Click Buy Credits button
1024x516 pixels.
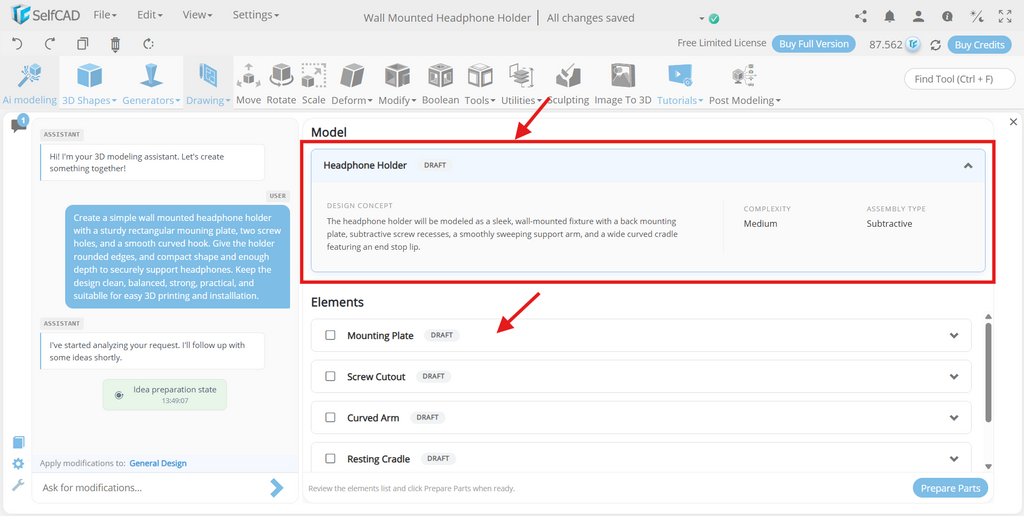tap(980, 44)
